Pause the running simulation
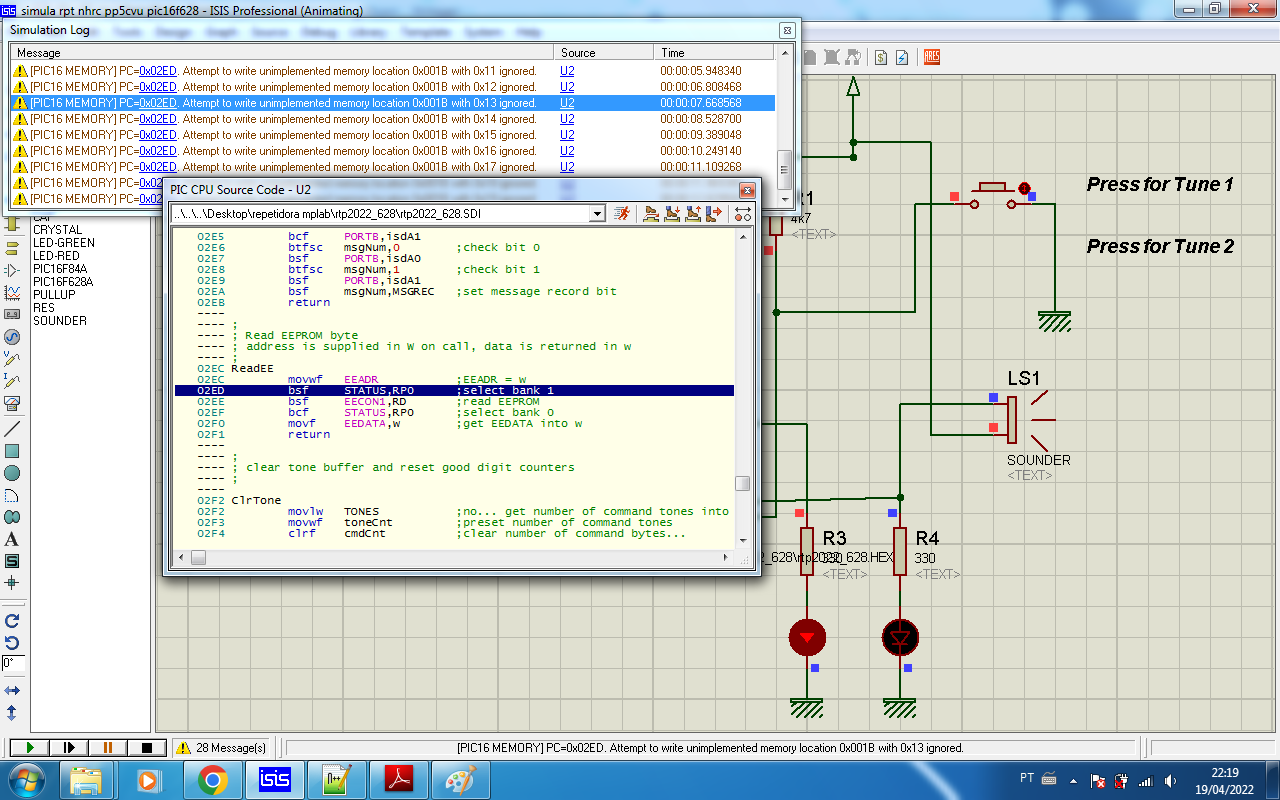Viewport: 1280px width, 800px height. pyautogui.click(x=108, y=747)
